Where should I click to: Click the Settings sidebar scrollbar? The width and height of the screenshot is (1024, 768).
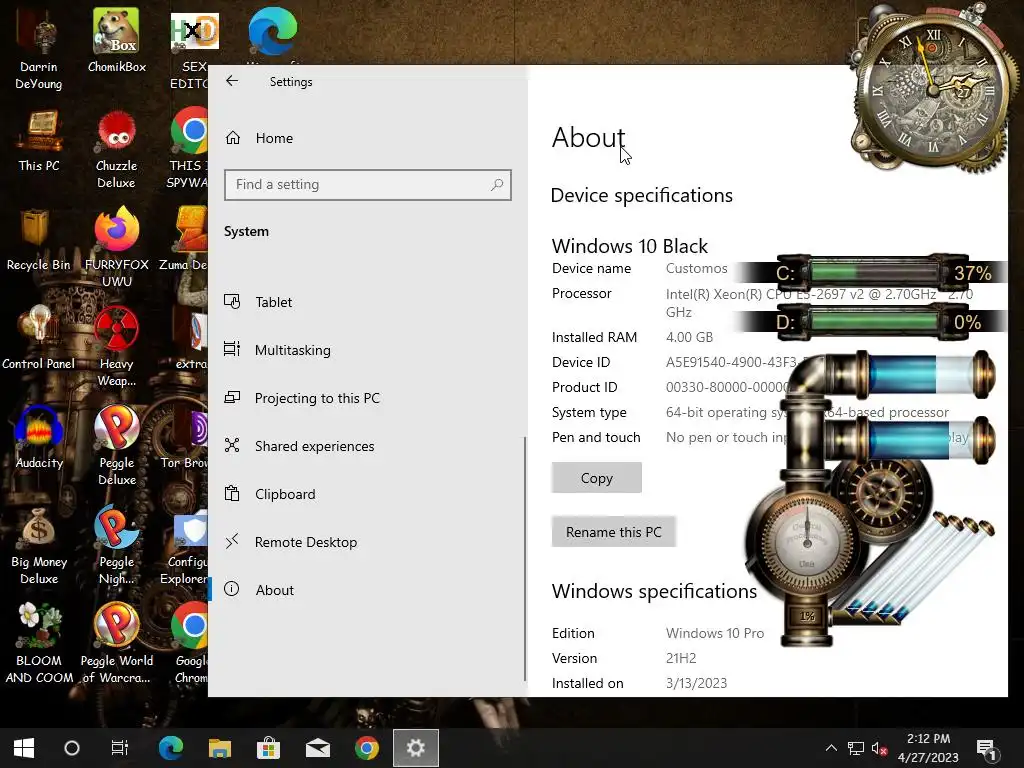click(524, 558)
